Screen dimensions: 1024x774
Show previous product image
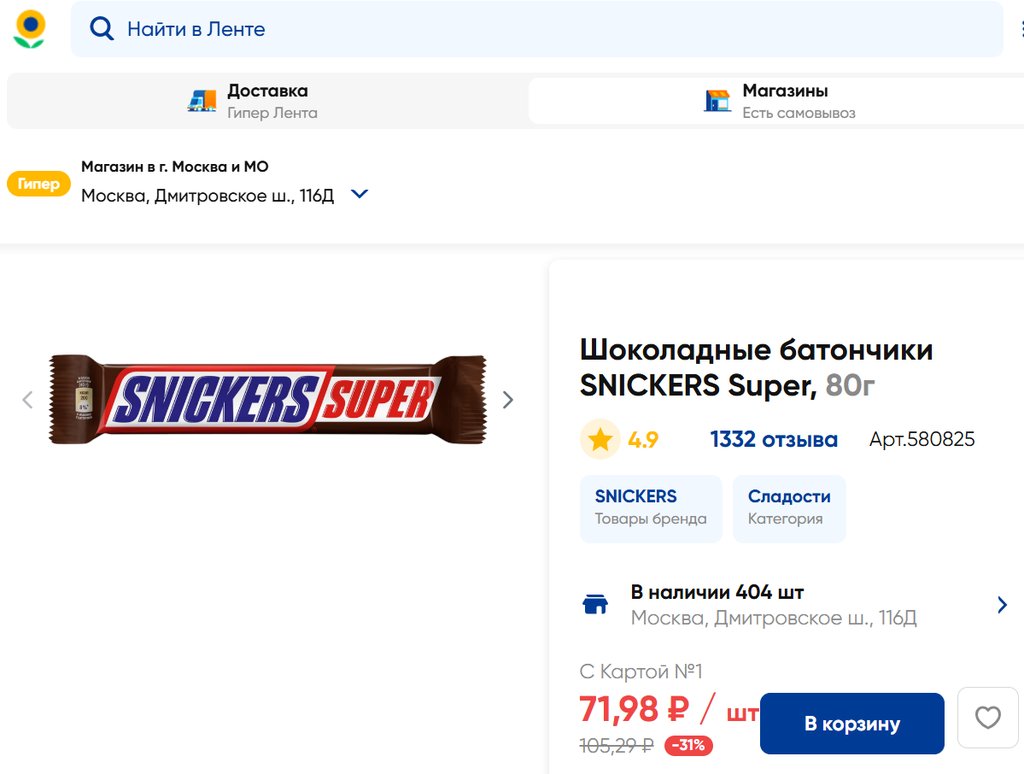[28, 400]
